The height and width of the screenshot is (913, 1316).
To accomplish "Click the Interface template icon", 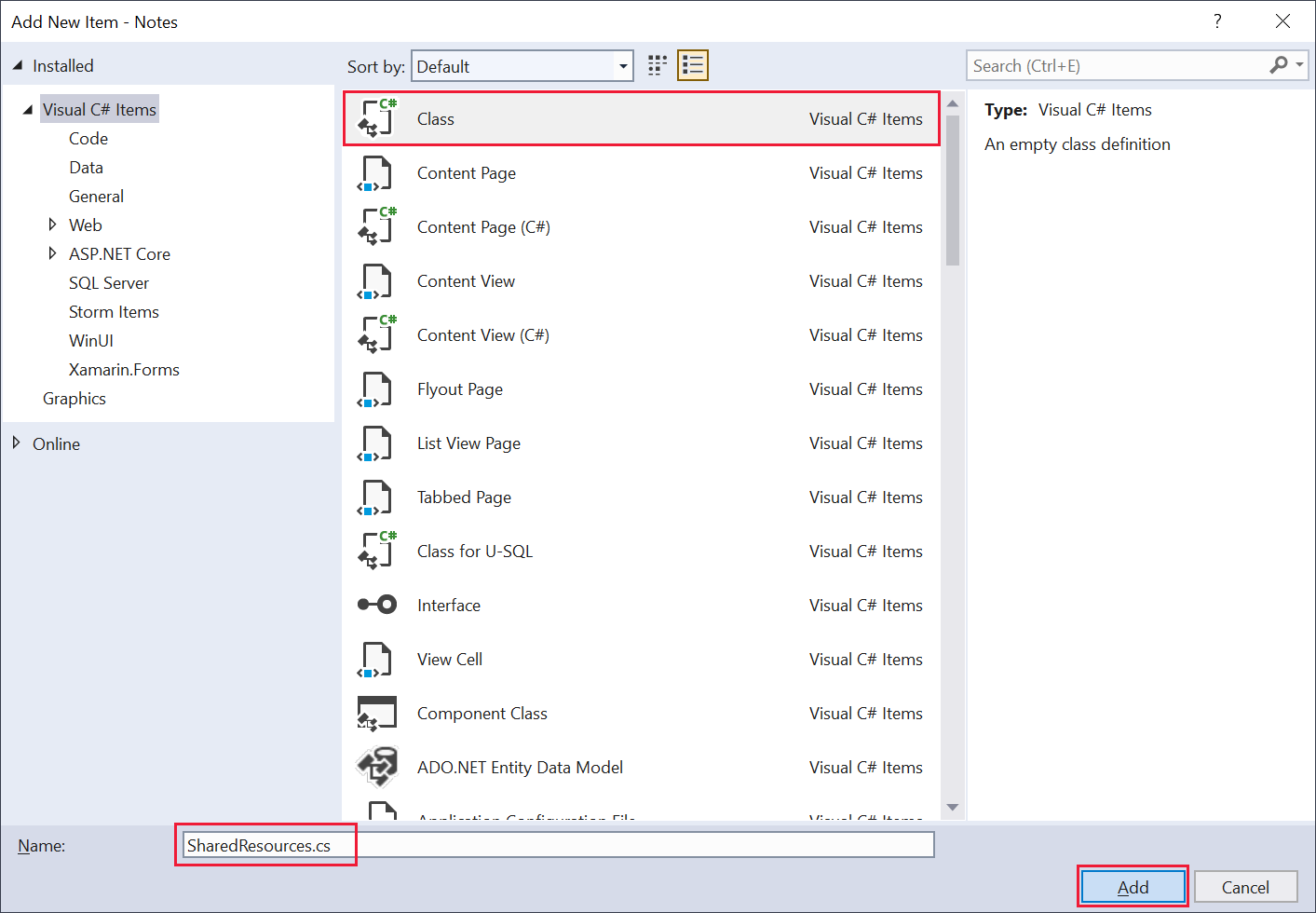I will (376, 605).
